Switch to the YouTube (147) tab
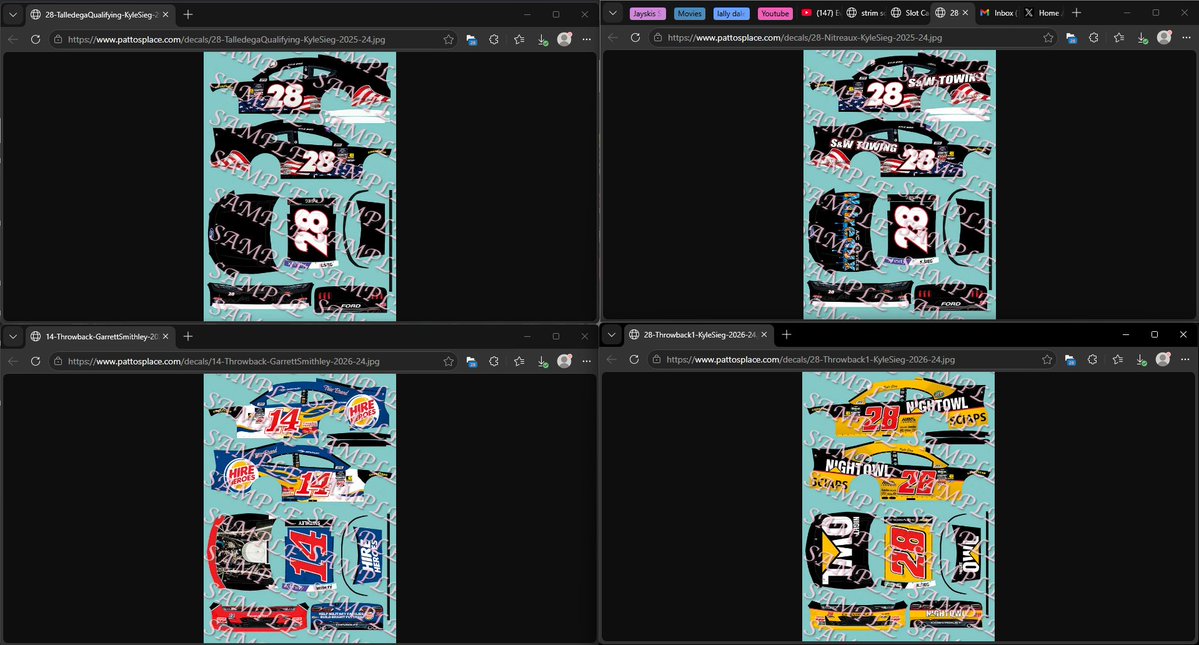 pos(820,13)
